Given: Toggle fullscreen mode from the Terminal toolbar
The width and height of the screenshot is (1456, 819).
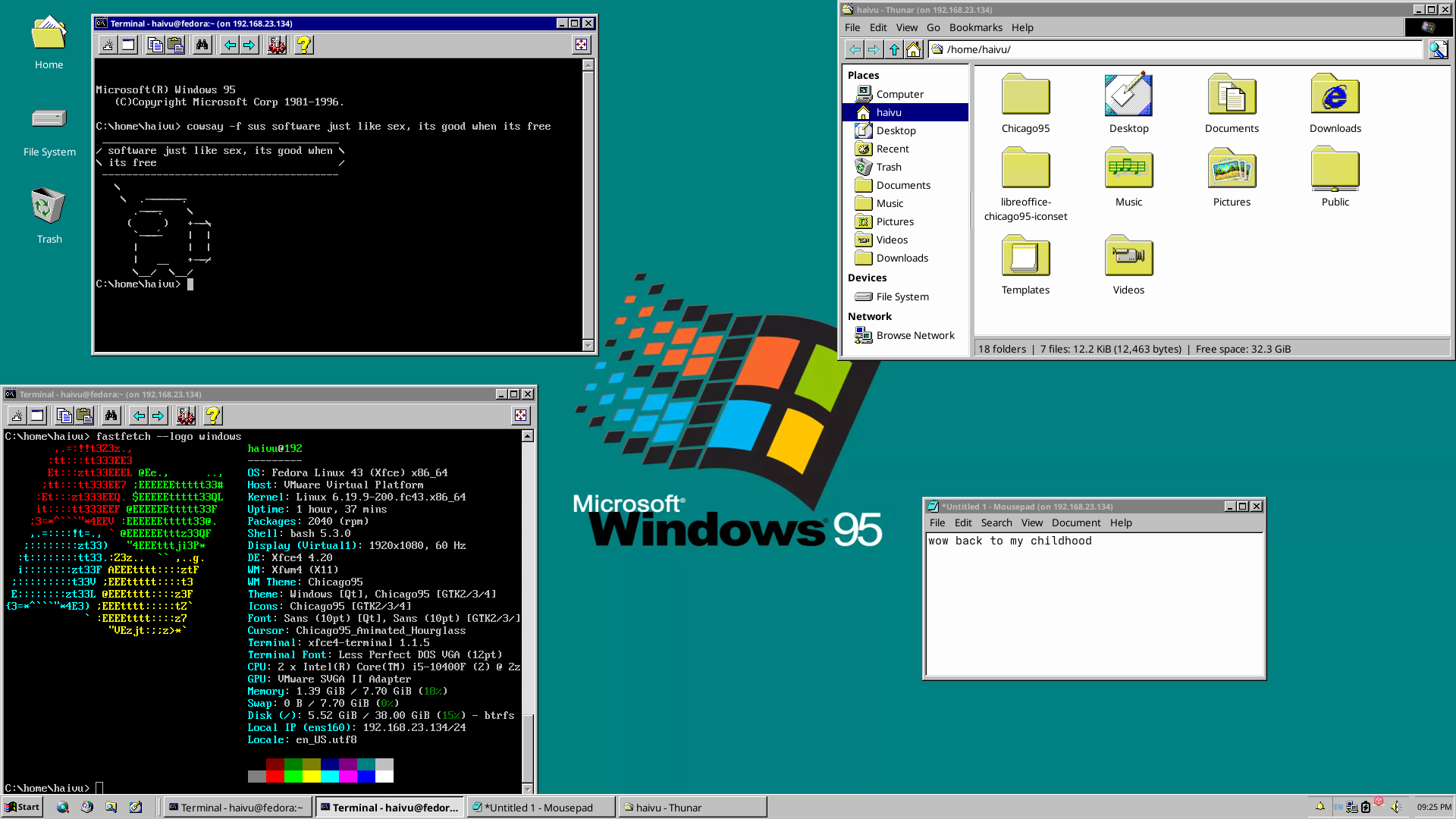Looking at the screenshot, I should point(581,45).
